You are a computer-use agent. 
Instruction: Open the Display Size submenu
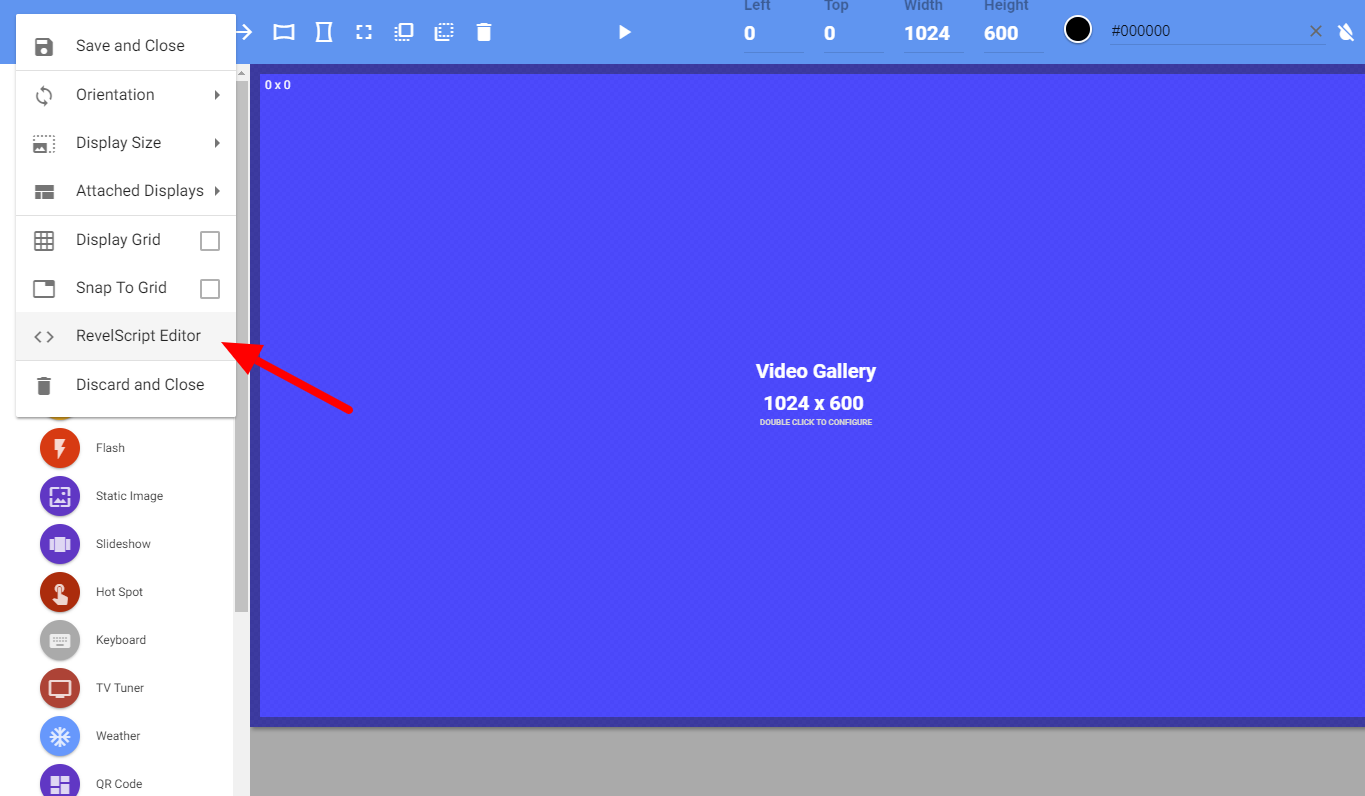point(126,143)
